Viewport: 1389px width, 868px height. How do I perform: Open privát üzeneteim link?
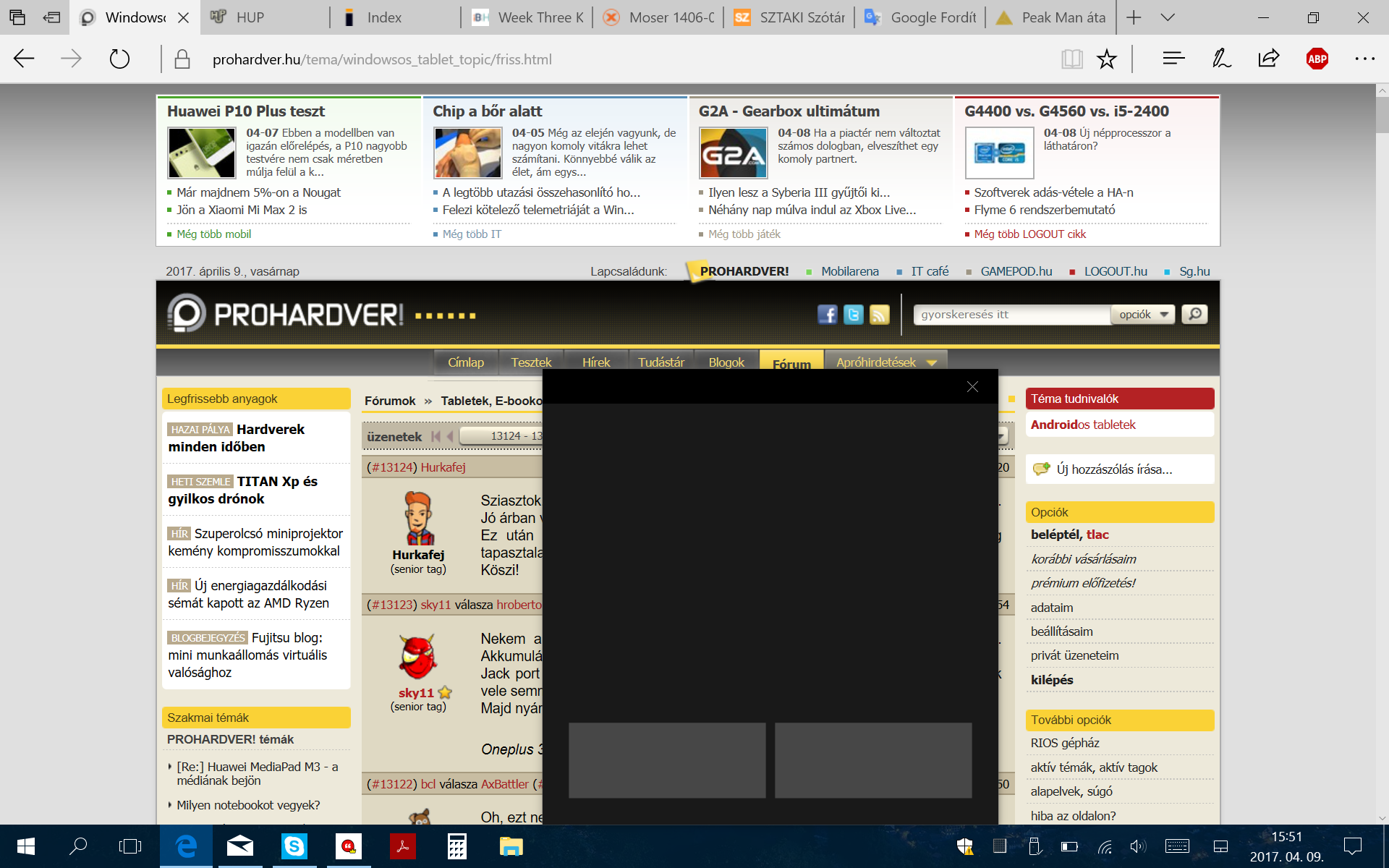click(1074, 655)
